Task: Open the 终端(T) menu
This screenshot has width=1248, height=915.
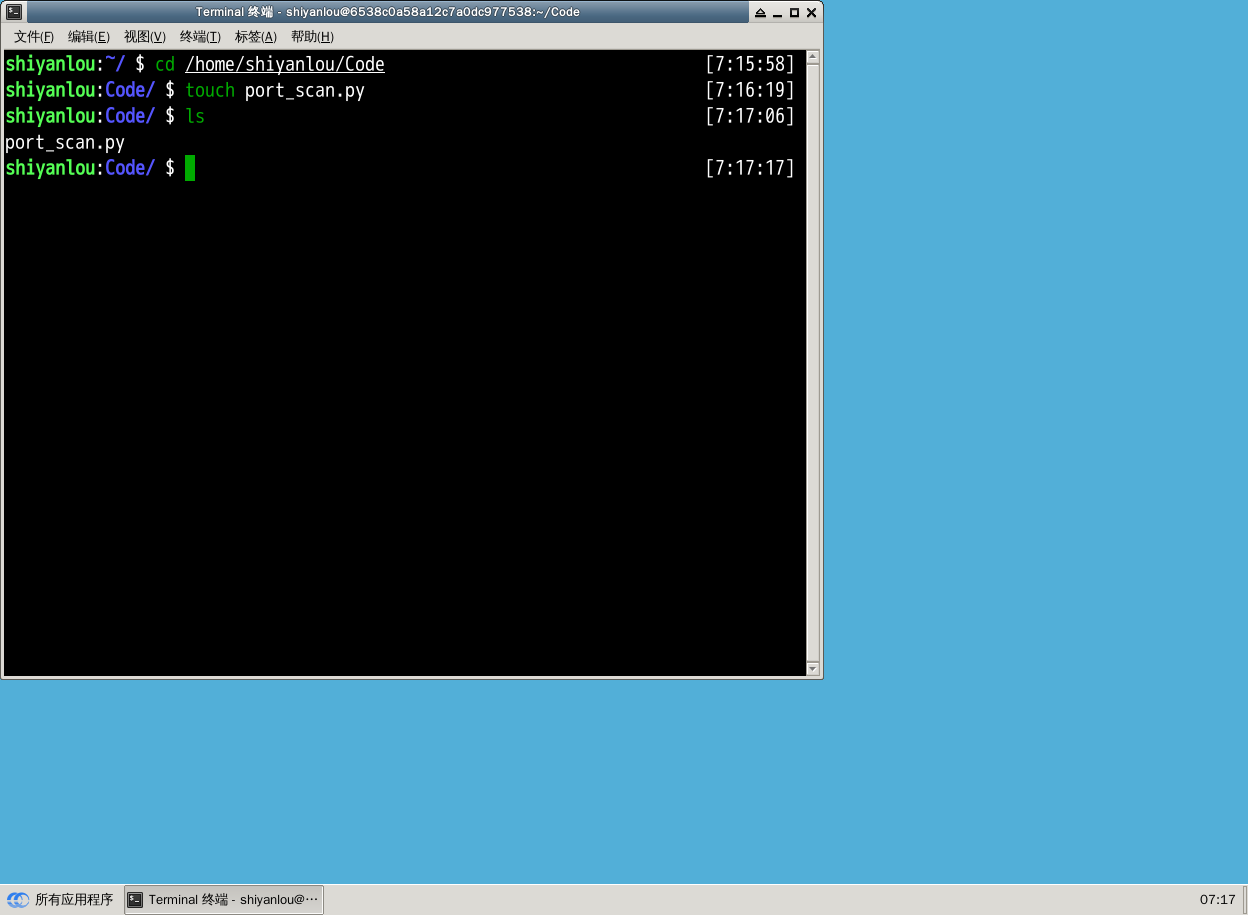Action: tap(200, 37)
